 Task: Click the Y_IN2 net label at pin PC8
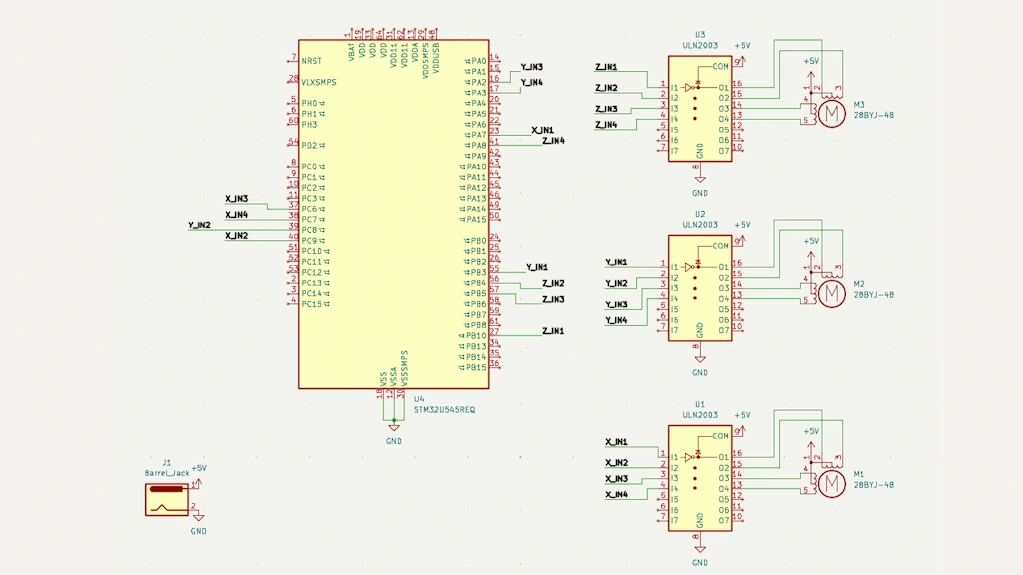point(200,226)
